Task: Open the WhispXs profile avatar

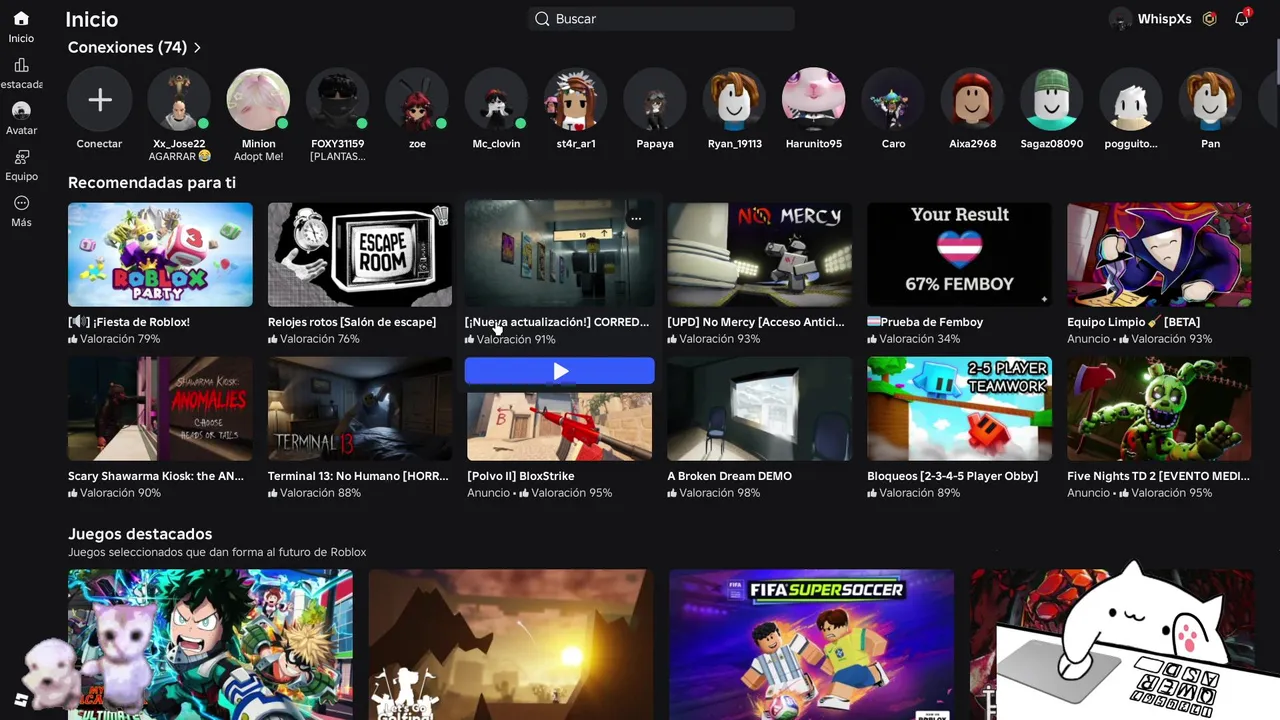Action: pos(1121,19)
